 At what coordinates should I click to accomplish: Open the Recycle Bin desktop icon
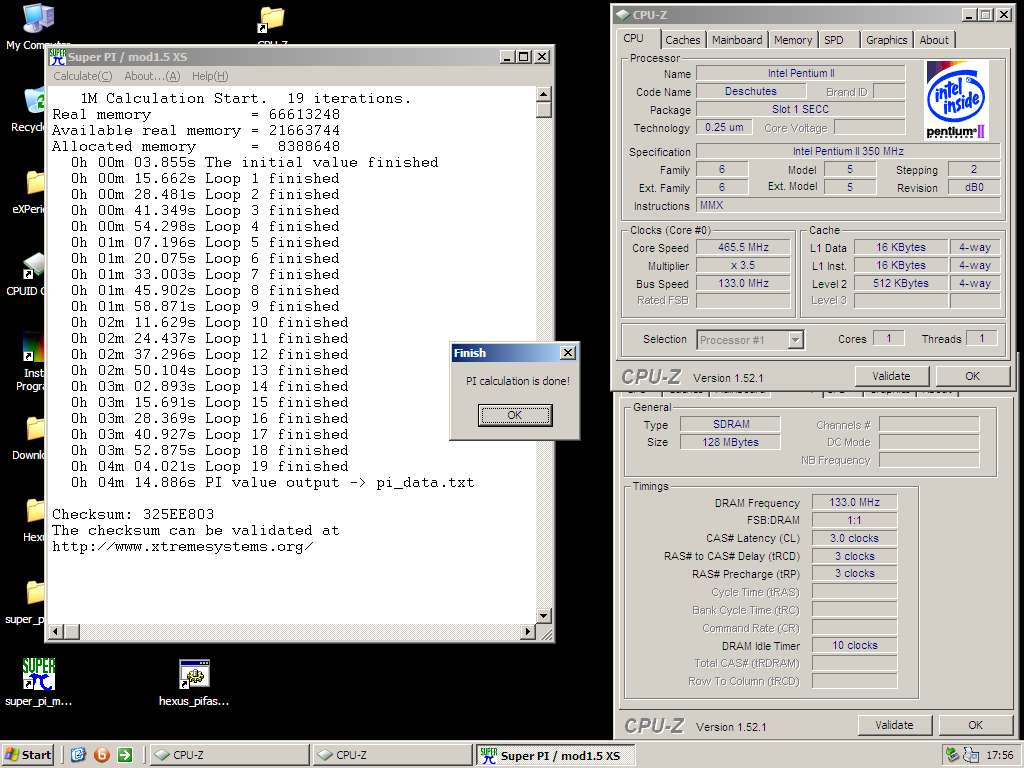pyautogui.click(x=34, y=101)
